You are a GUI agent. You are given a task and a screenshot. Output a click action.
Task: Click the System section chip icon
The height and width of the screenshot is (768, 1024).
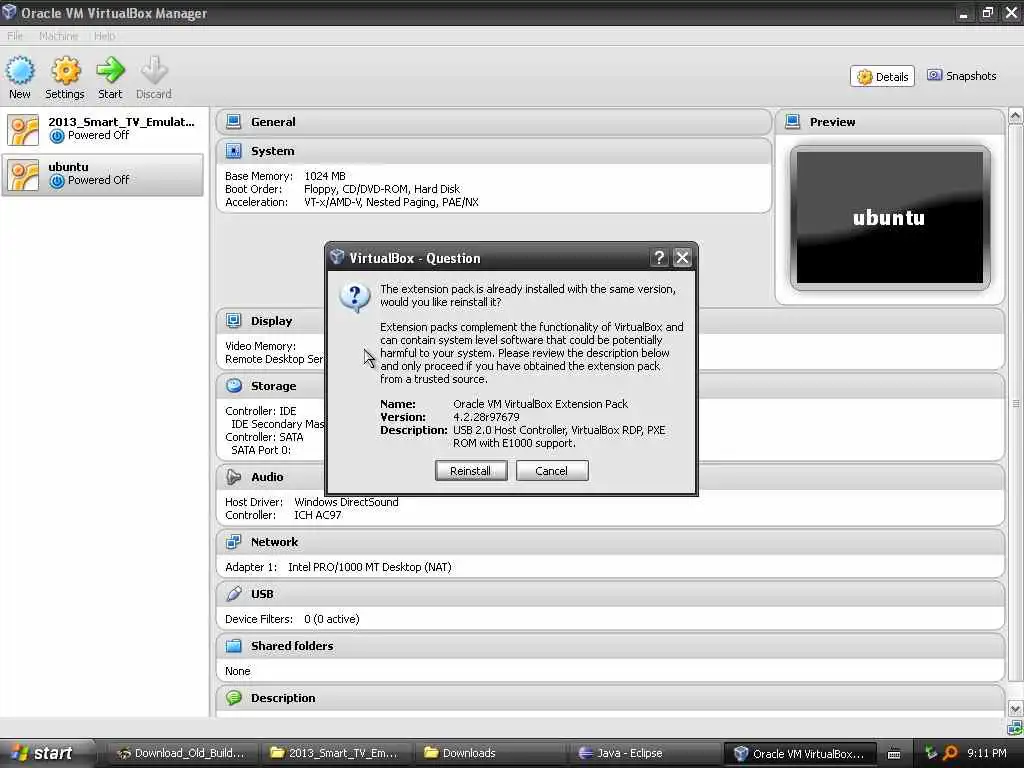coord(233,151)
